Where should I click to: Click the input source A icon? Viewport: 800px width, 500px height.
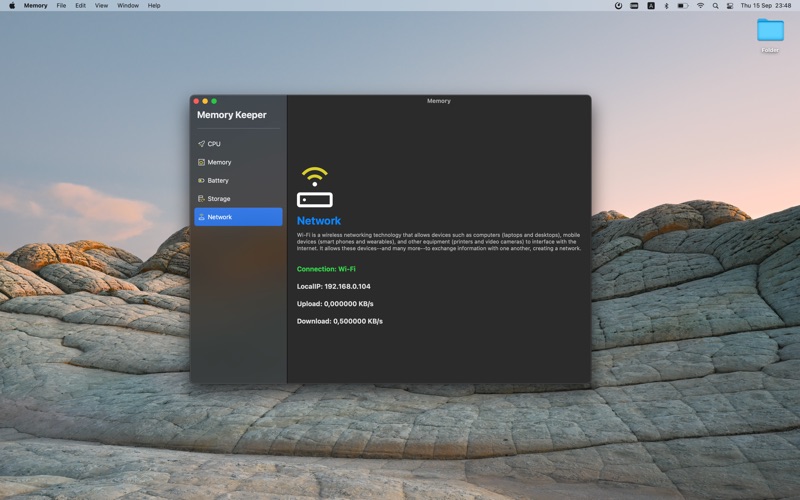[651, 6]
